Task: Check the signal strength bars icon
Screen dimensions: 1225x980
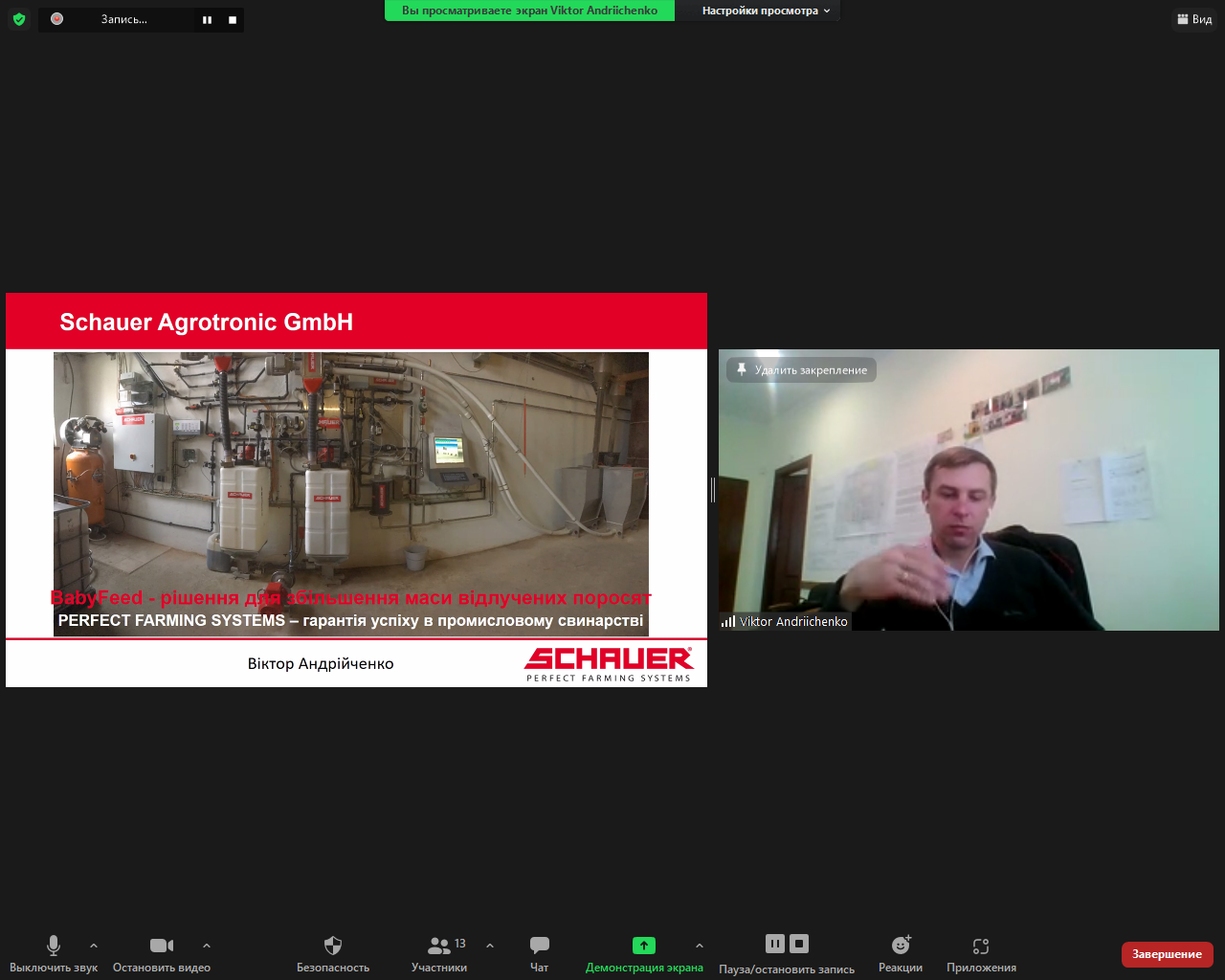Action: pyautogui.click(x=728, y=621)
